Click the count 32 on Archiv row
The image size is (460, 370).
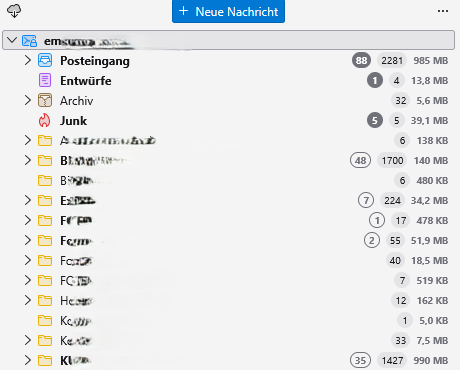tap(400, 100)
